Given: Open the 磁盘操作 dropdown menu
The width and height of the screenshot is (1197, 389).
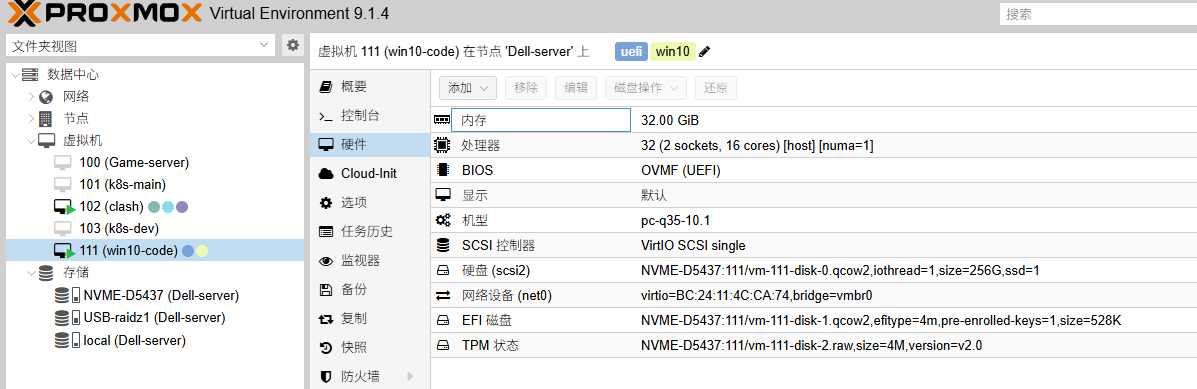Looking at the screenshot, I should [646, 88].
